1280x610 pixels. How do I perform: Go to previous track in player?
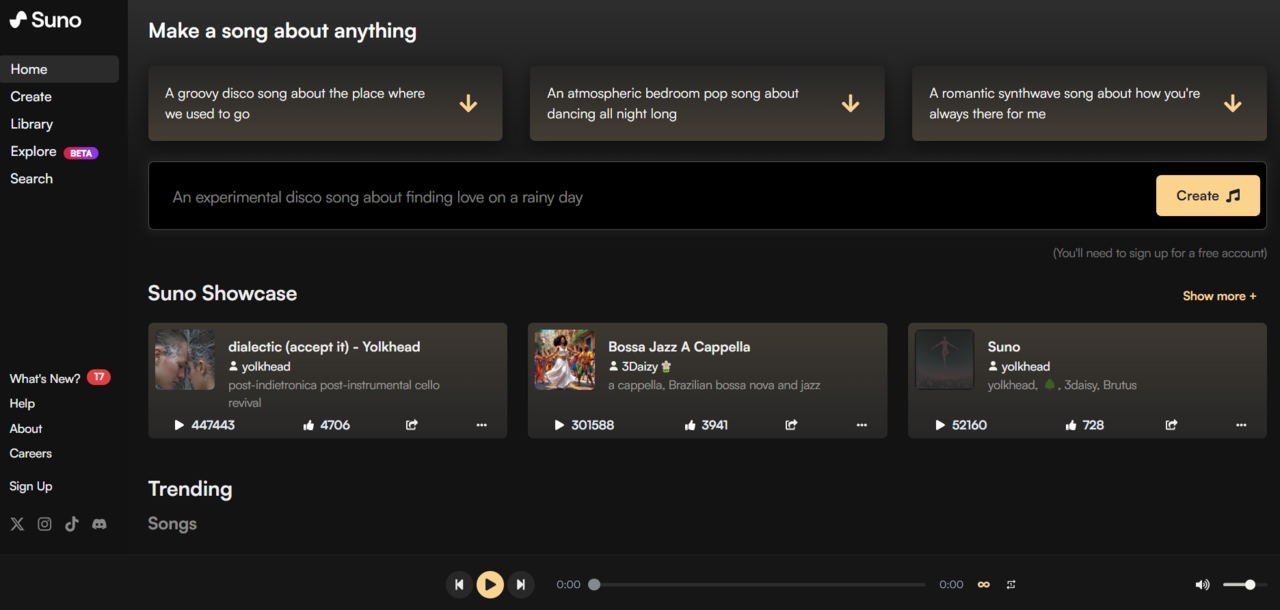click(x=459, y=584)
